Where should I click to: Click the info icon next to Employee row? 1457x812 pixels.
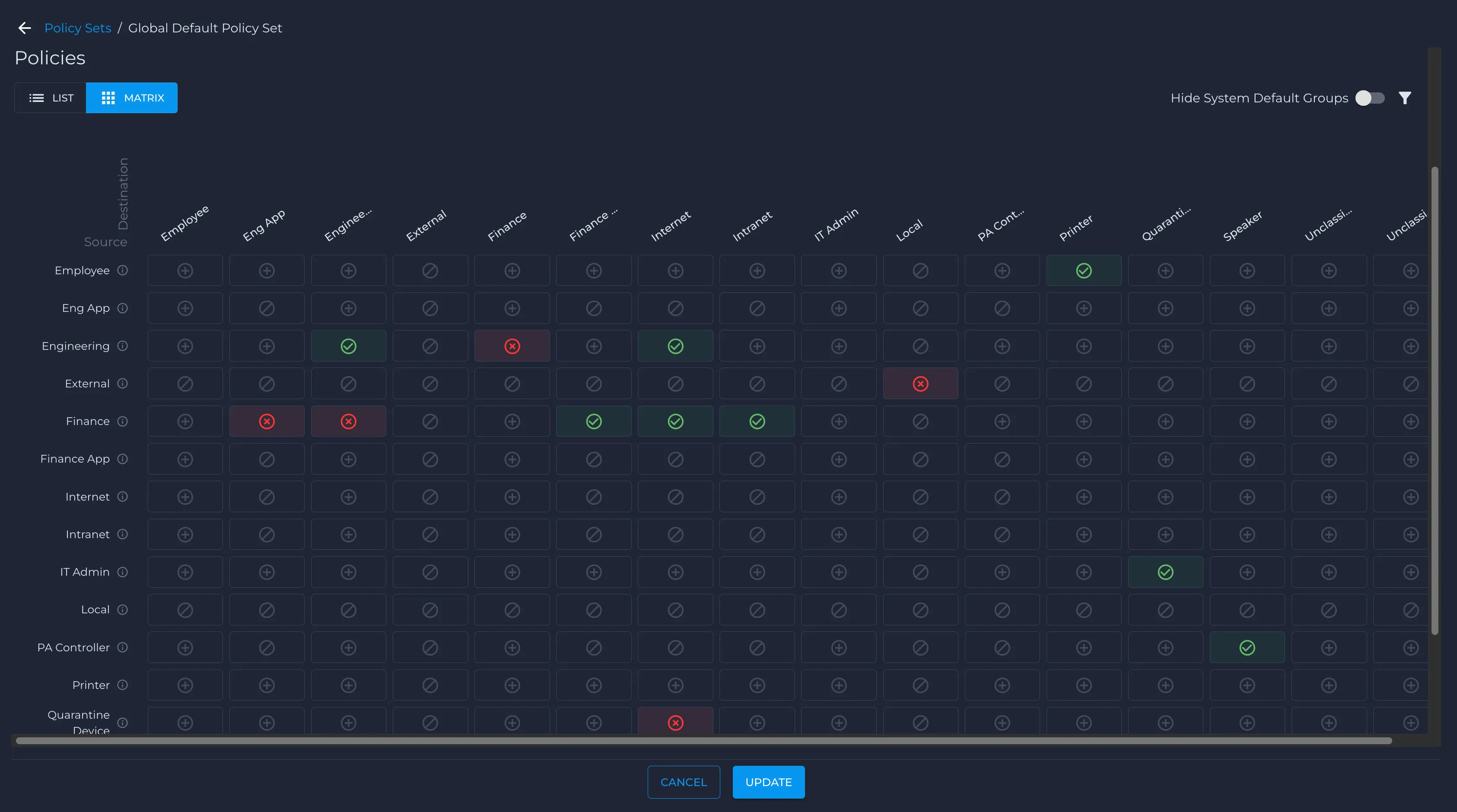click(x=122, y=270)
